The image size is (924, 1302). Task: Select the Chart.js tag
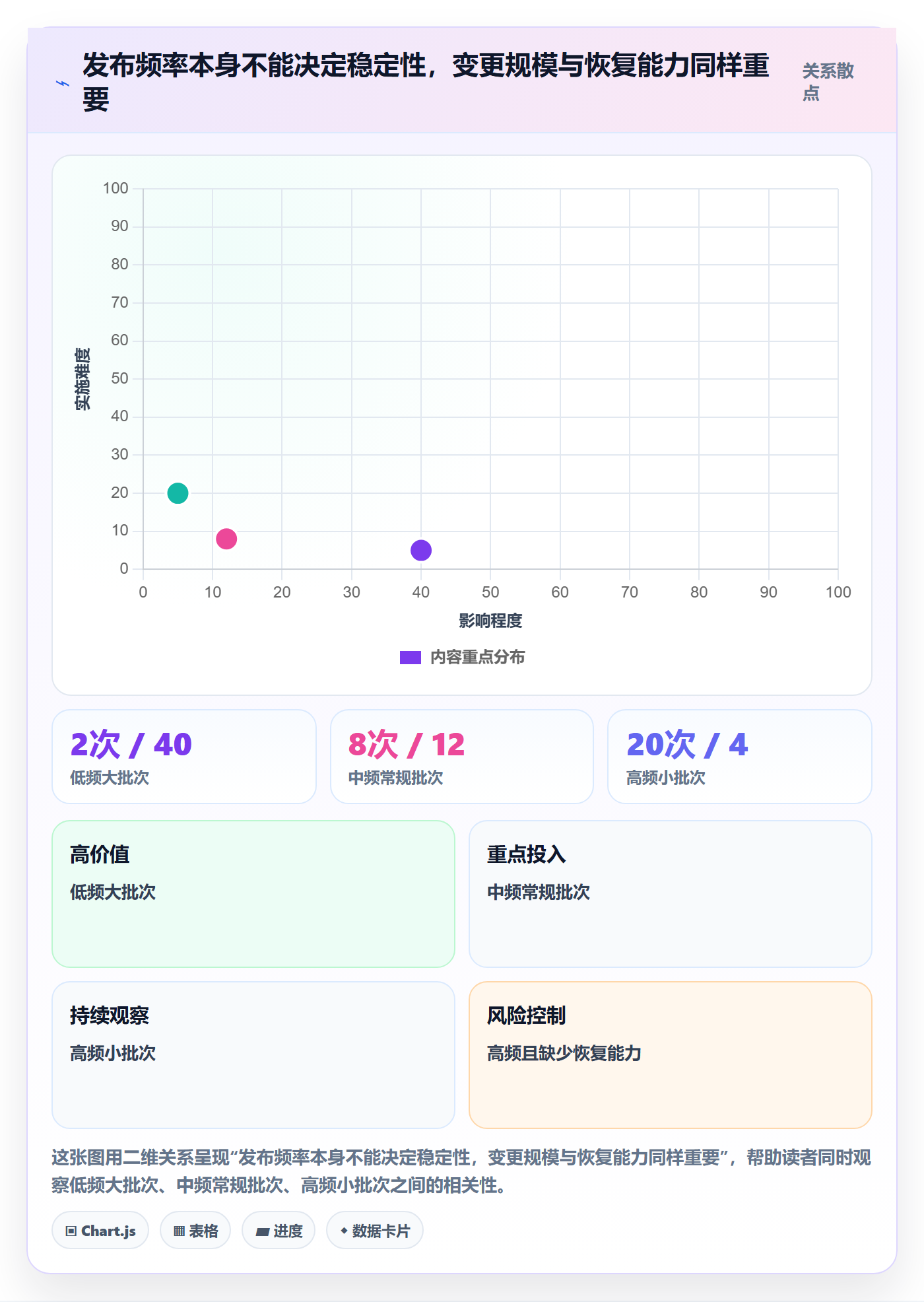coord(100,1231)
